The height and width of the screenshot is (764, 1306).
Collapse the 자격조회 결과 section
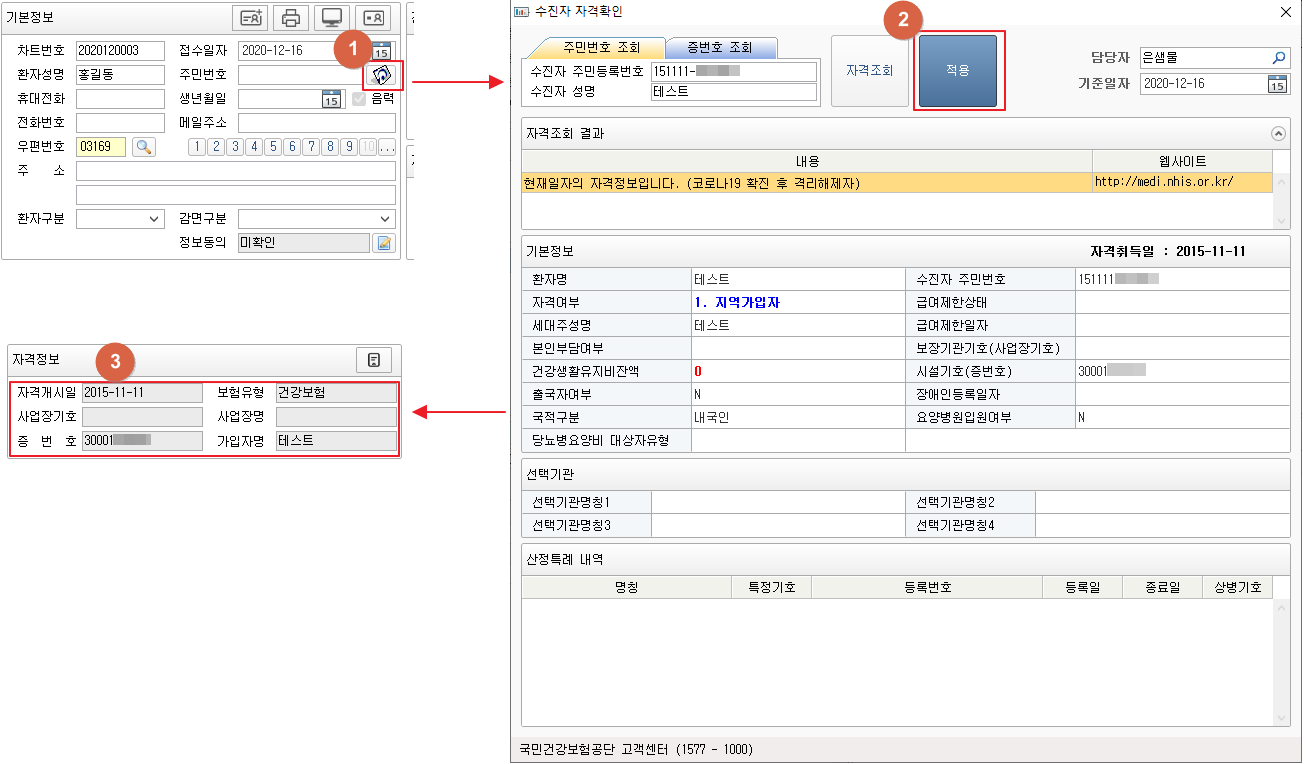click(1277, 133)
